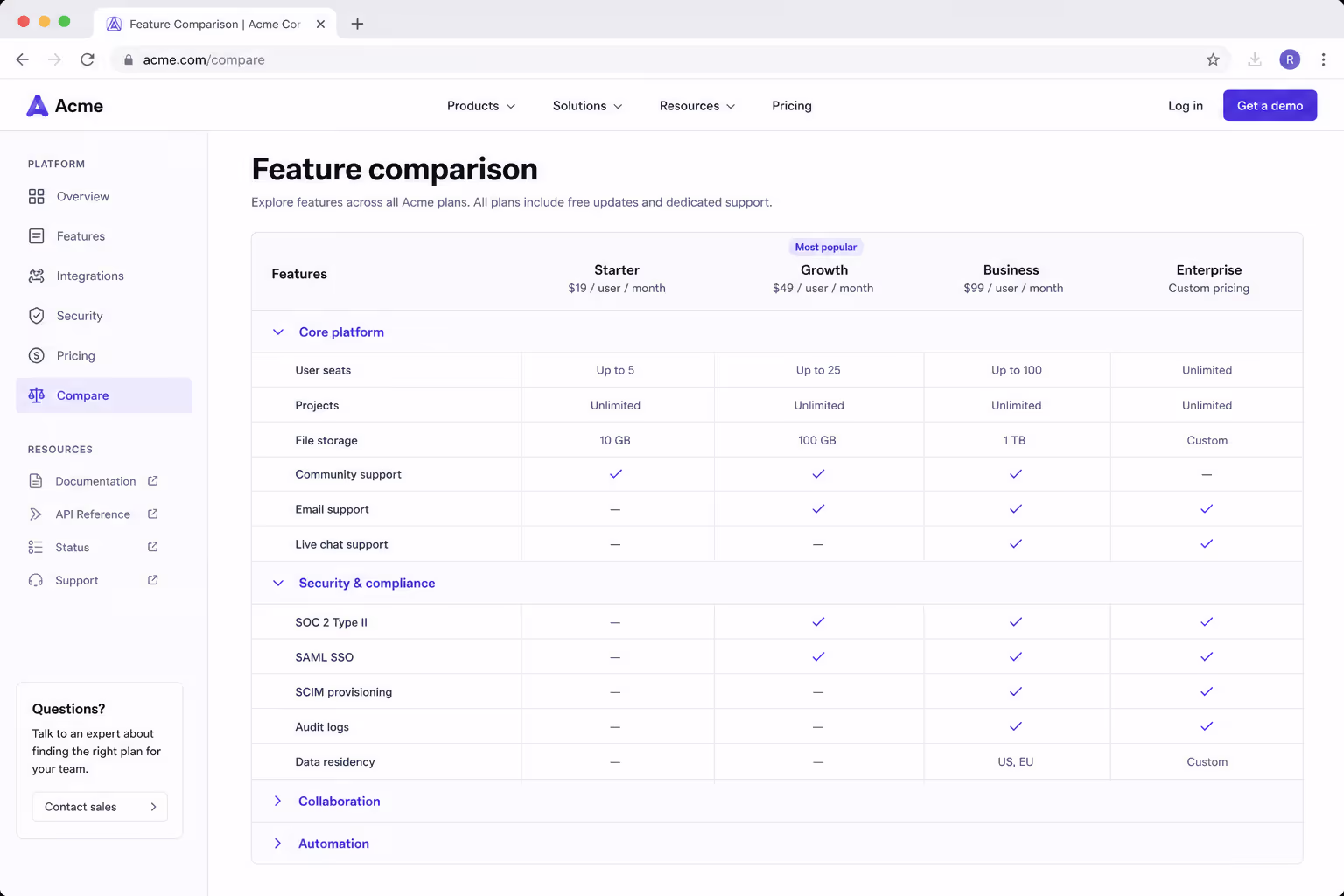The image size is (1344, 896).
Task: Collapse the Security & compliance section
Action: pyautogui.click(x=278, y=583)
